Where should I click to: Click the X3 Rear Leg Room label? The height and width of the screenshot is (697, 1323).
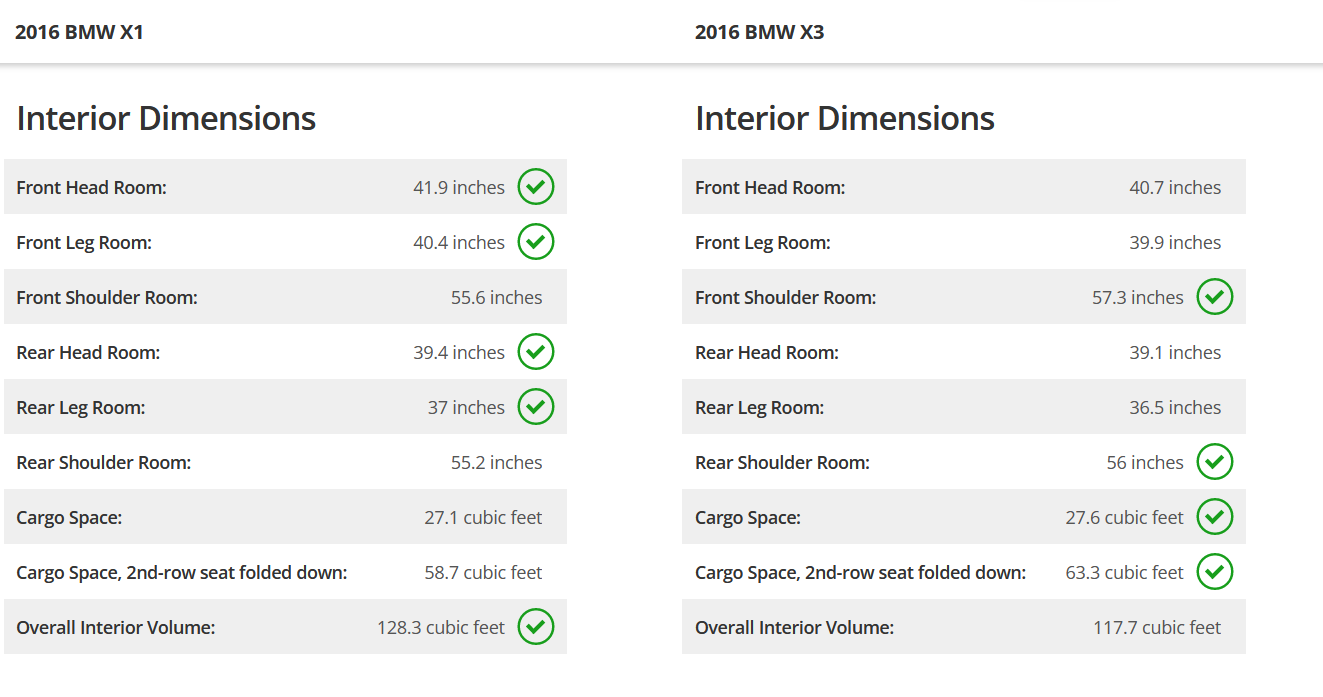click(760, 408)
